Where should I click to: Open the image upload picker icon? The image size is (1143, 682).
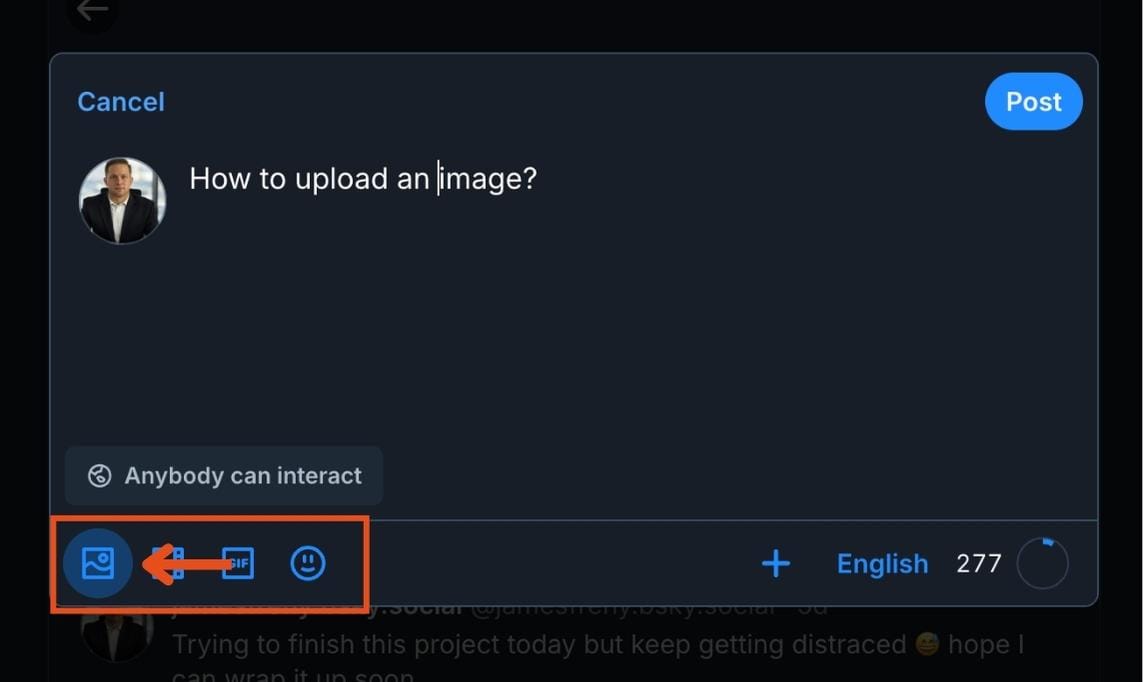click(98, 563)
